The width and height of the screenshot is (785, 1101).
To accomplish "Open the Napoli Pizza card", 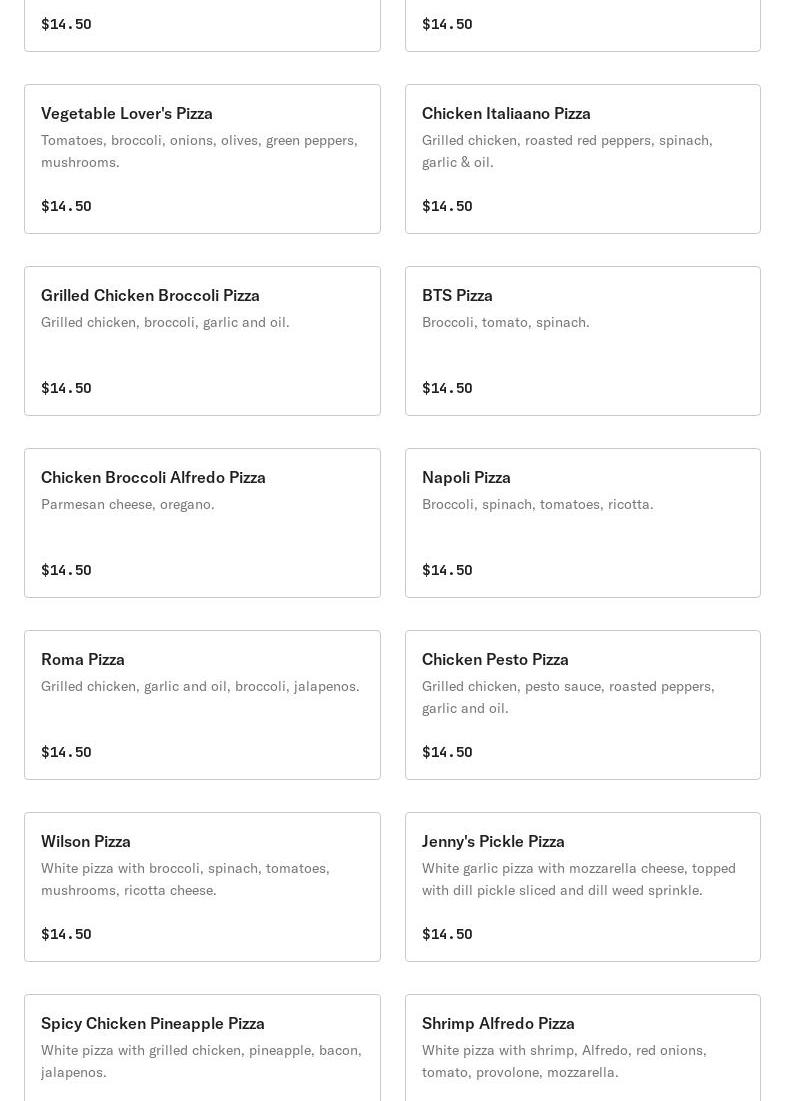I will click(583, 522).
